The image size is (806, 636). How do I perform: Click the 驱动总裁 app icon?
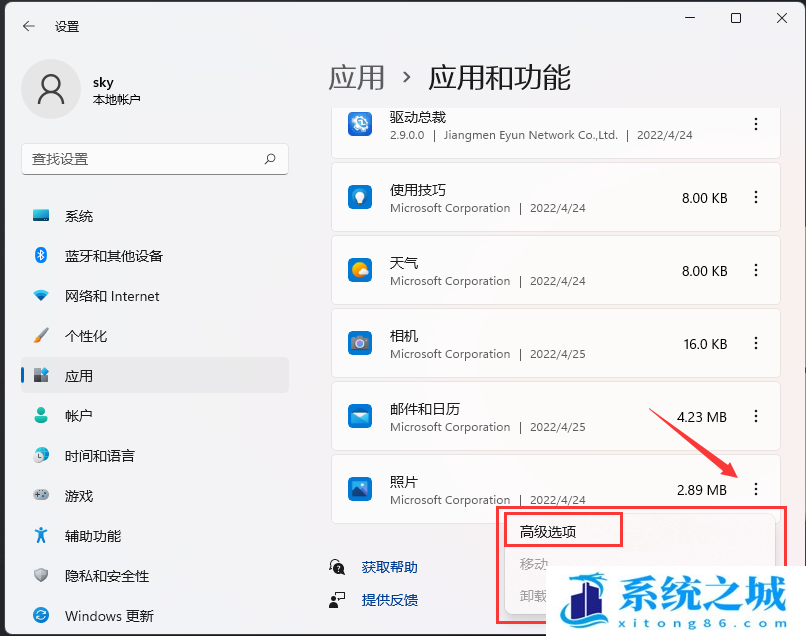[x=360, y=124]
